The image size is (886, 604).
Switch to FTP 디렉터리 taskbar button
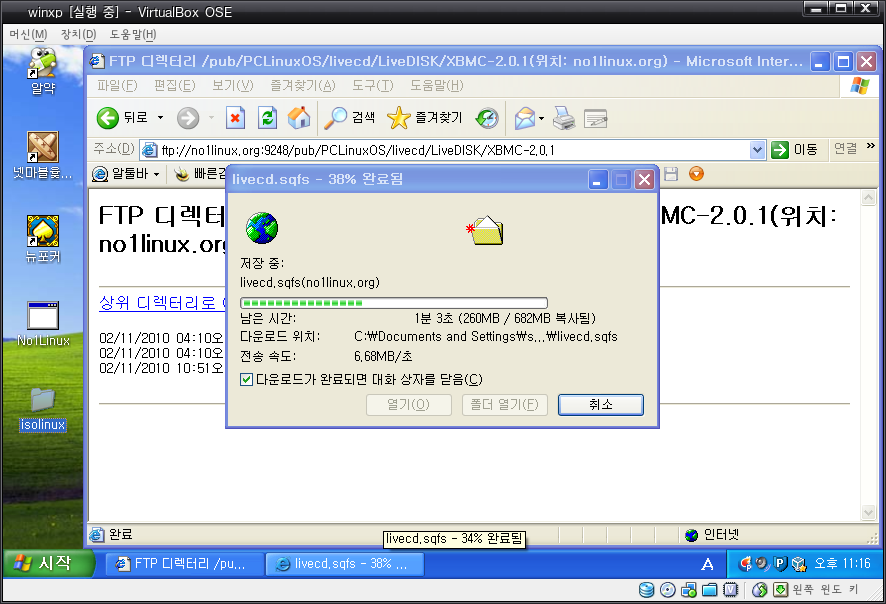click(185, 563)
